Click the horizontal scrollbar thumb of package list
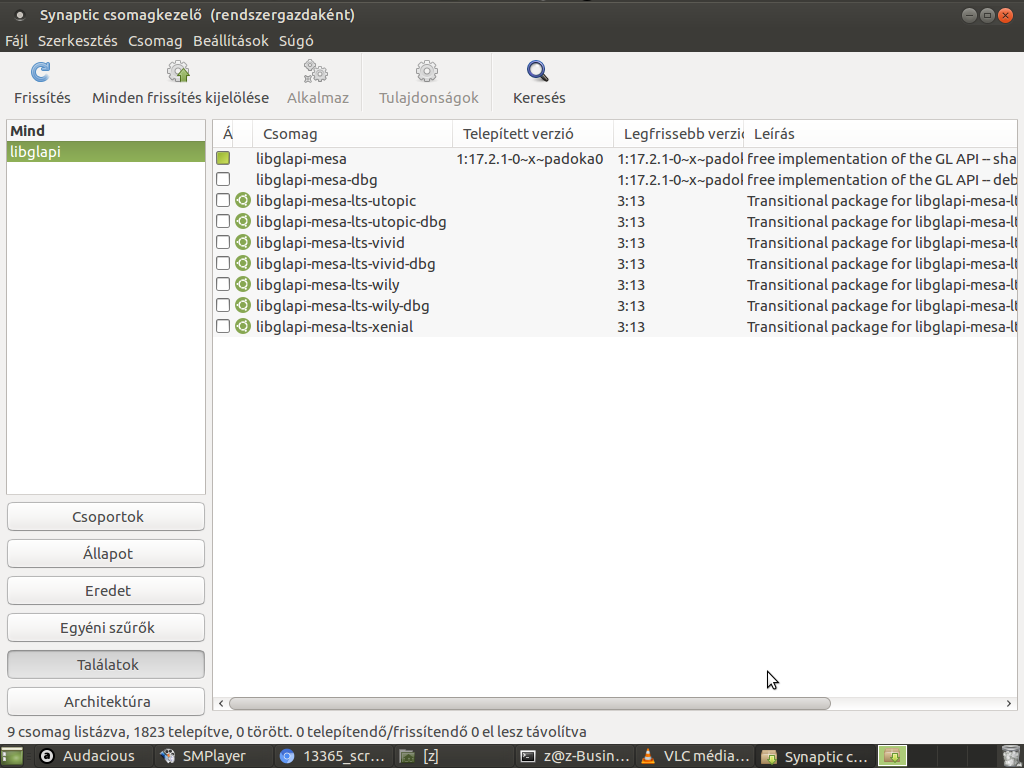The height and width of the screenshot is (768, 1024). tap(530, 703)
